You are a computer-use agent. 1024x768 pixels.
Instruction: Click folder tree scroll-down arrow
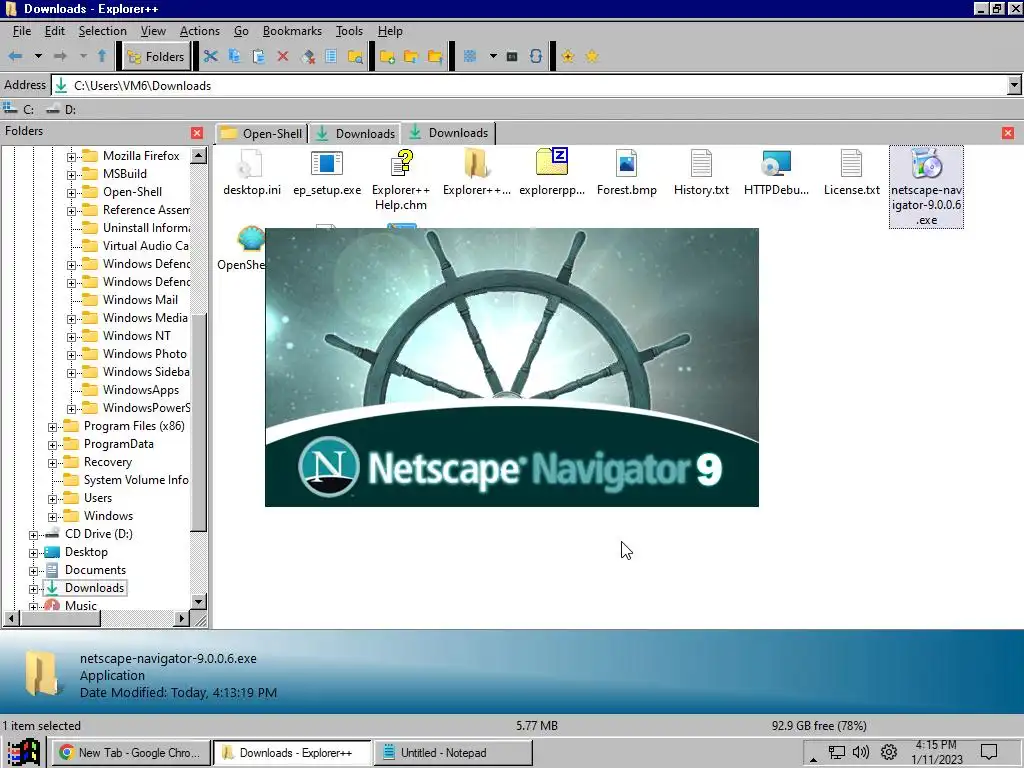[x=199, y=601]
